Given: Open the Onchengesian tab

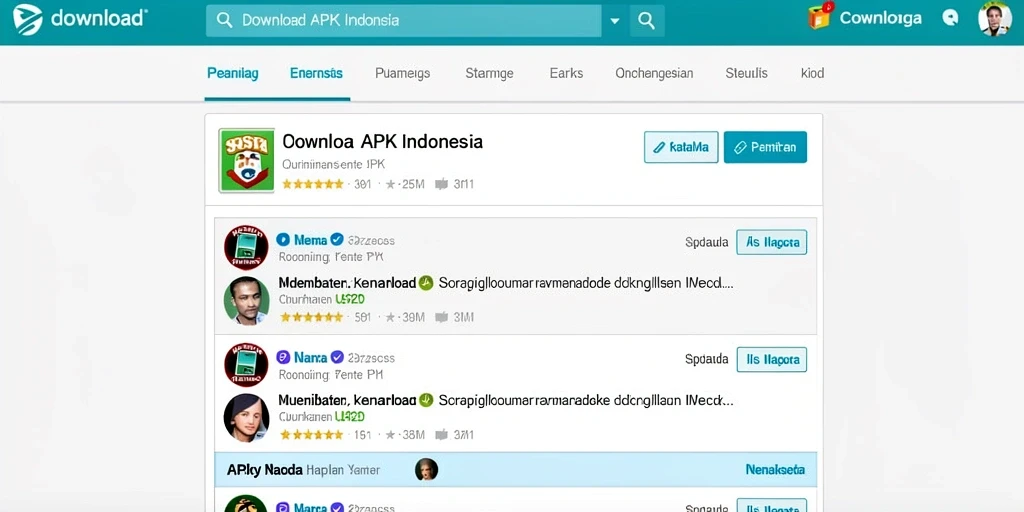Looking at the screenshot, I should (x=654, y=73).
